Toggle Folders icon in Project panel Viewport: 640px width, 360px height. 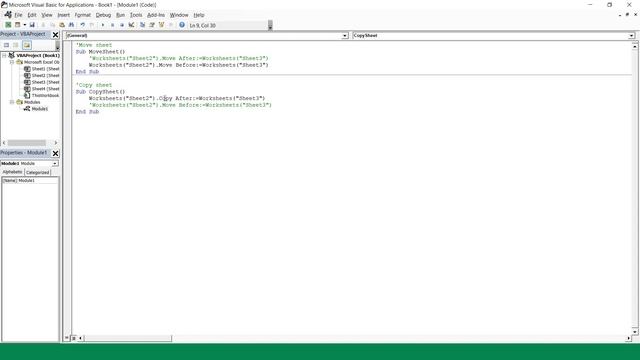click(x=27, y=45)
